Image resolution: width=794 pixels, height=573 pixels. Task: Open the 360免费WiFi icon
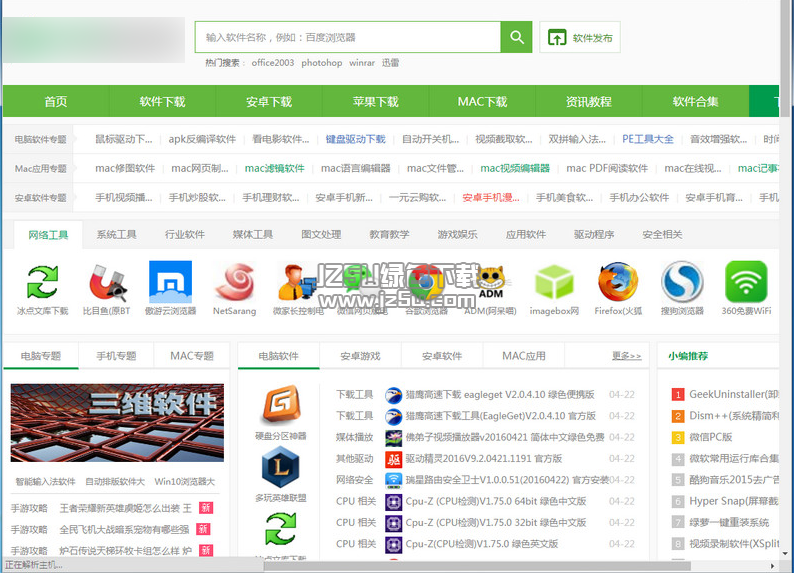tap(746, 282)
